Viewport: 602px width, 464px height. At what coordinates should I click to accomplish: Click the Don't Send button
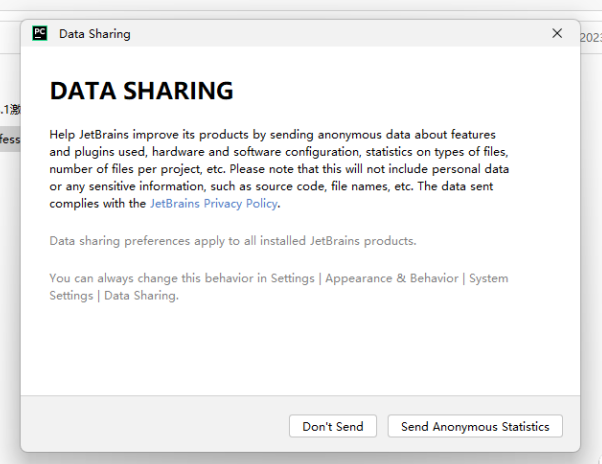click(x=332, y=426)
